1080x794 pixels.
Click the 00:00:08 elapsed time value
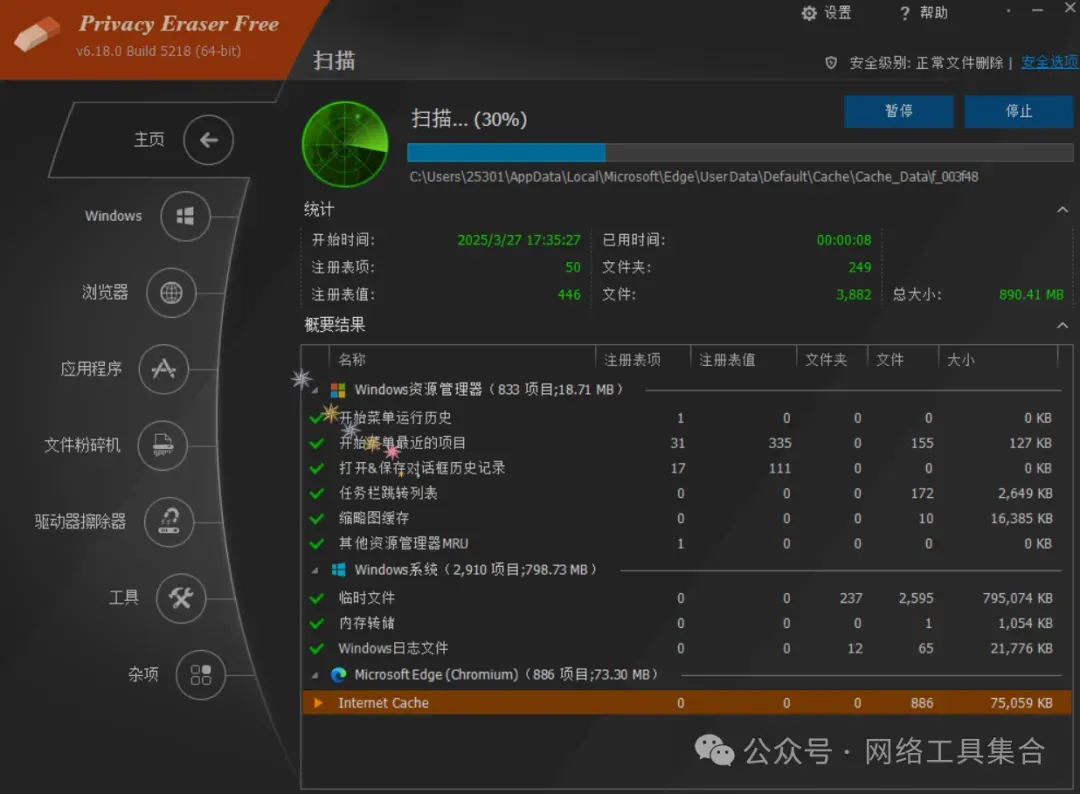coord(844,240)
